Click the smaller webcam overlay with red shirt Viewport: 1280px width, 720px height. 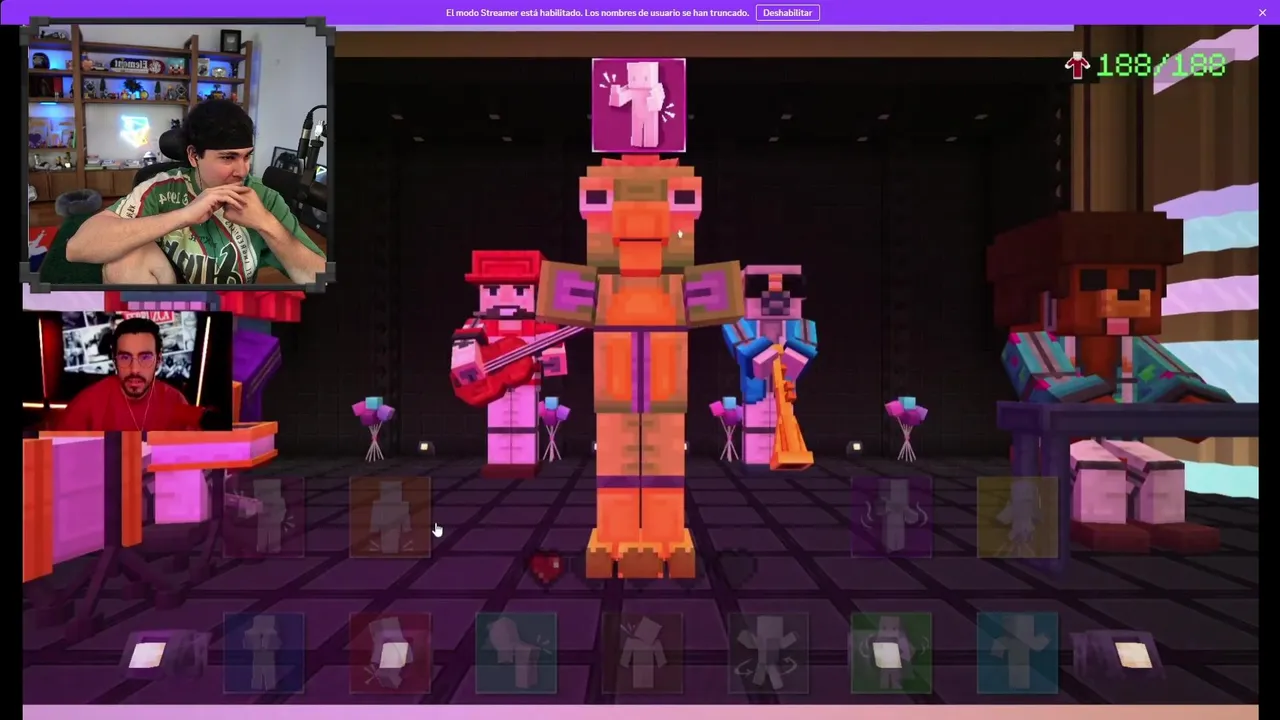tap(127, 371)
